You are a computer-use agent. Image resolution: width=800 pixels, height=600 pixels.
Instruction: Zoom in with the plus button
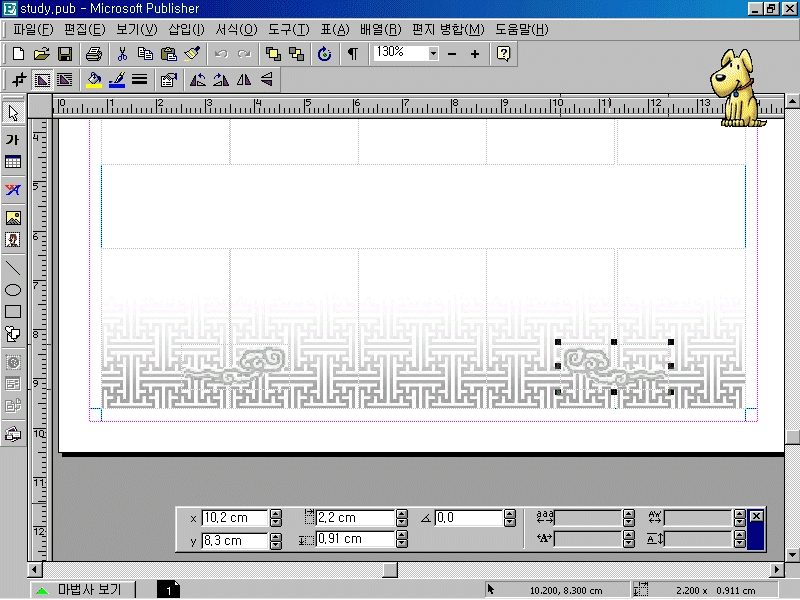coord(474,54)
